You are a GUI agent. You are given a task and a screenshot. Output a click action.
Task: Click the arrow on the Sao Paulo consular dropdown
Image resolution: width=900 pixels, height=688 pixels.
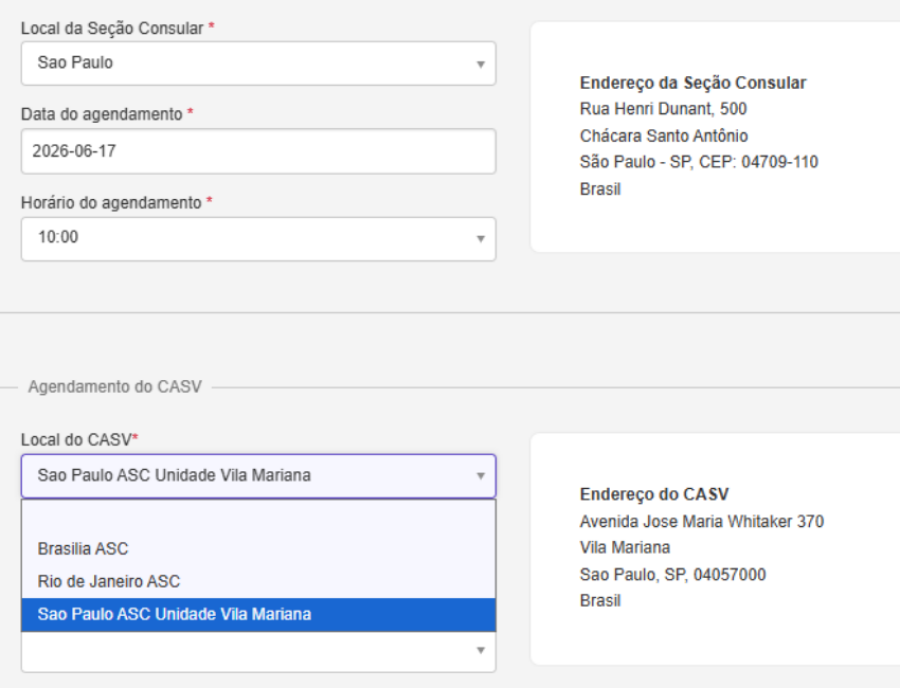pyautogui.click(x=480, y=64)
